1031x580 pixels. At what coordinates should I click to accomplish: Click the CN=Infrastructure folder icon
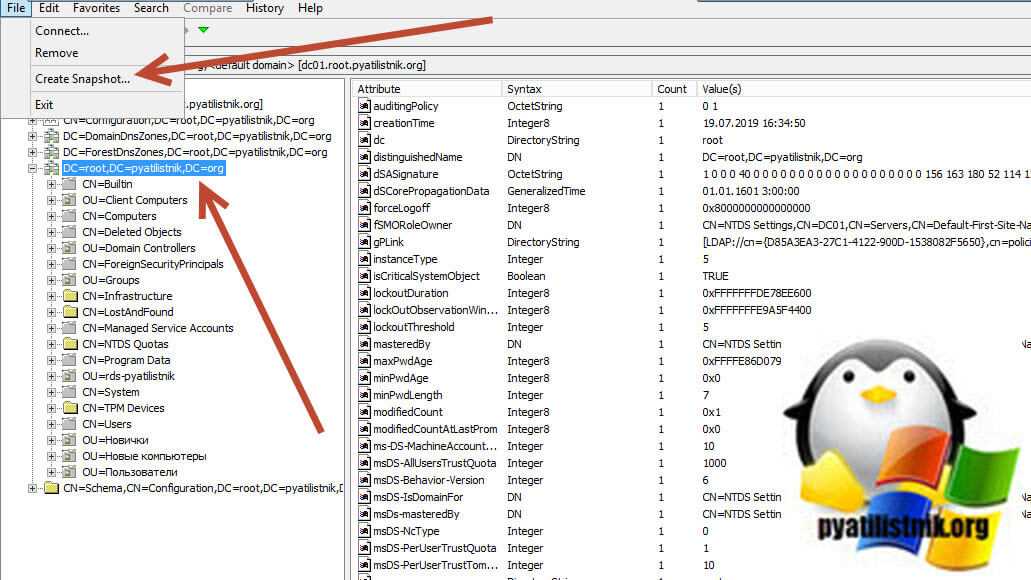pyautogui.click(x=70, y=296)
